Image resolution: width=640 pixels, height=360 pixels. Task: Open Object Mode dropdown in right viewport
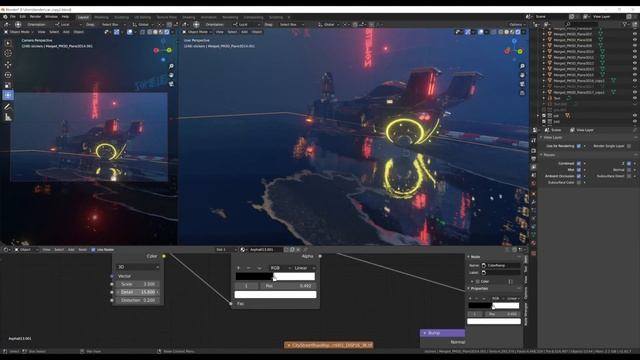(198, 32)
